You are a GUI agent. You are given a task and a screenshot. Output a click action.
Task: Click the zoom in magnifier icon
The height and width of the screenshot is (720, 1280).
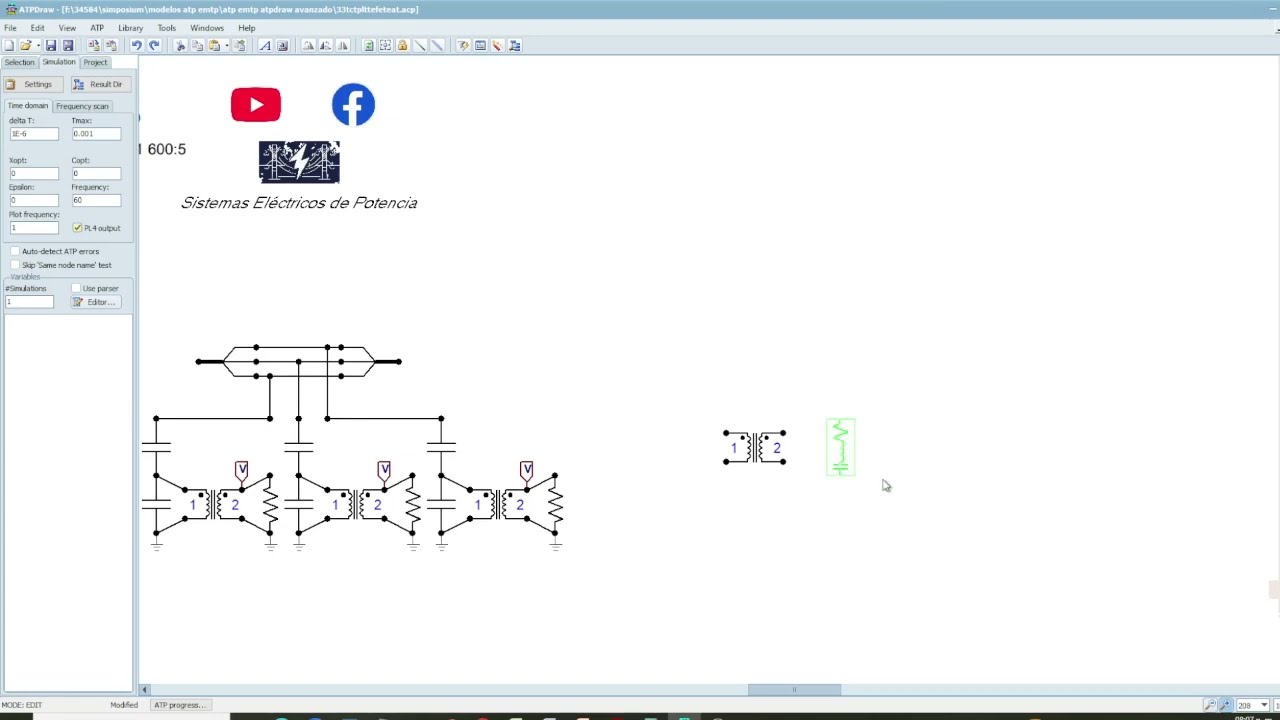(1225, 705)
